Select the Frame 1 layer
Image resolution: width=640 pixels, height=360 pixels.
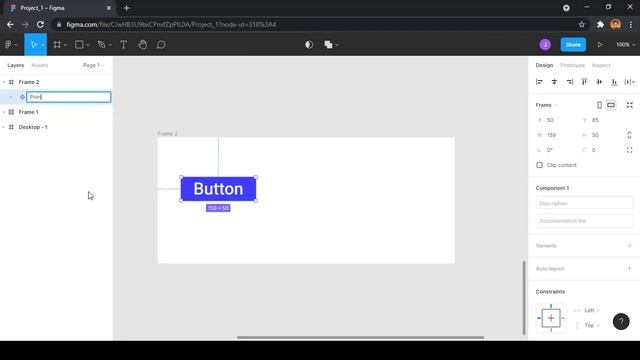(x=28, y=112)
